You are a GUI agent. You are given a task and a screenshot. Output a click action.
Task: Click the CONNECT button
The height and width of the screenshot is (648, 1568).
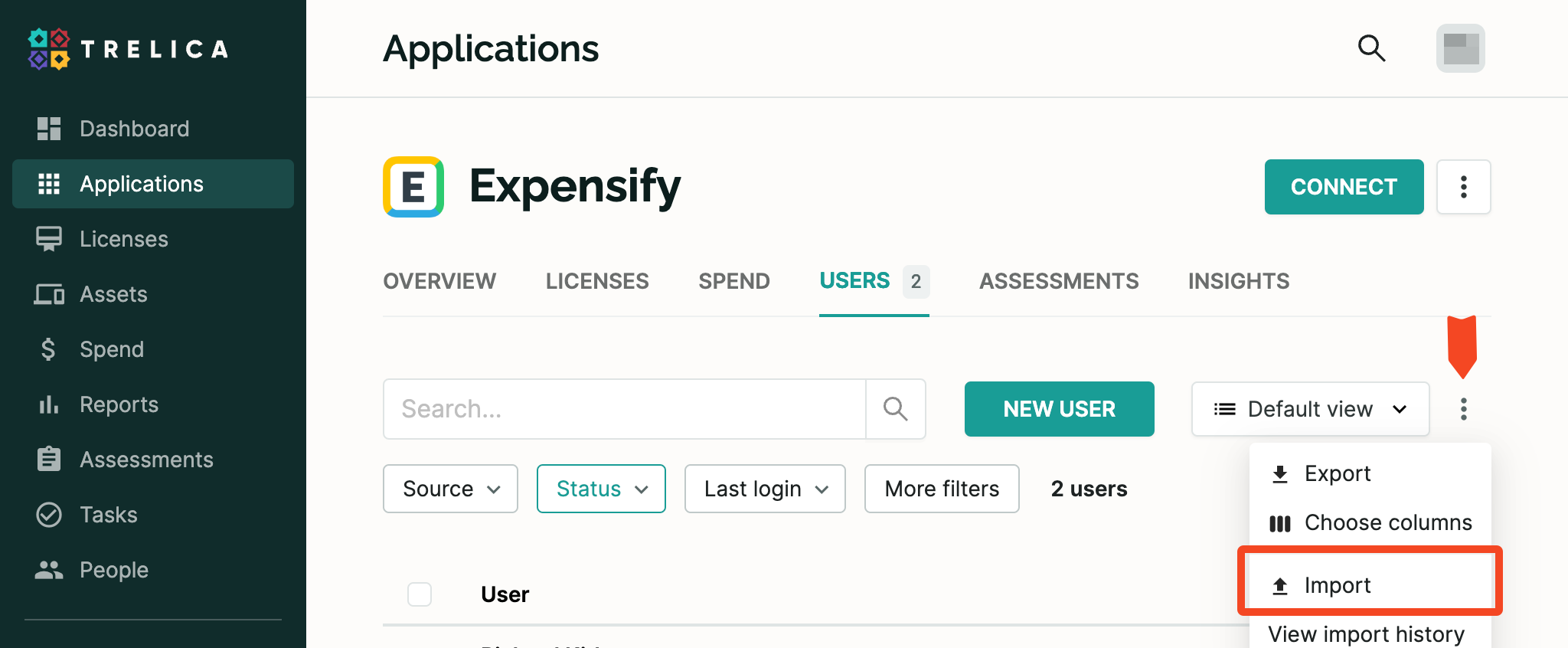click(x=1344, y=187)
